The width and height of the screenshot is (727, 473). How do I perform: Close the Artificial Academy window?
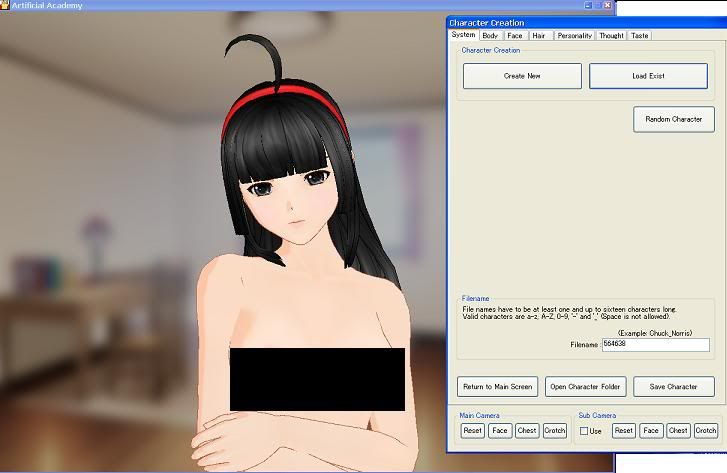point(607,5)
